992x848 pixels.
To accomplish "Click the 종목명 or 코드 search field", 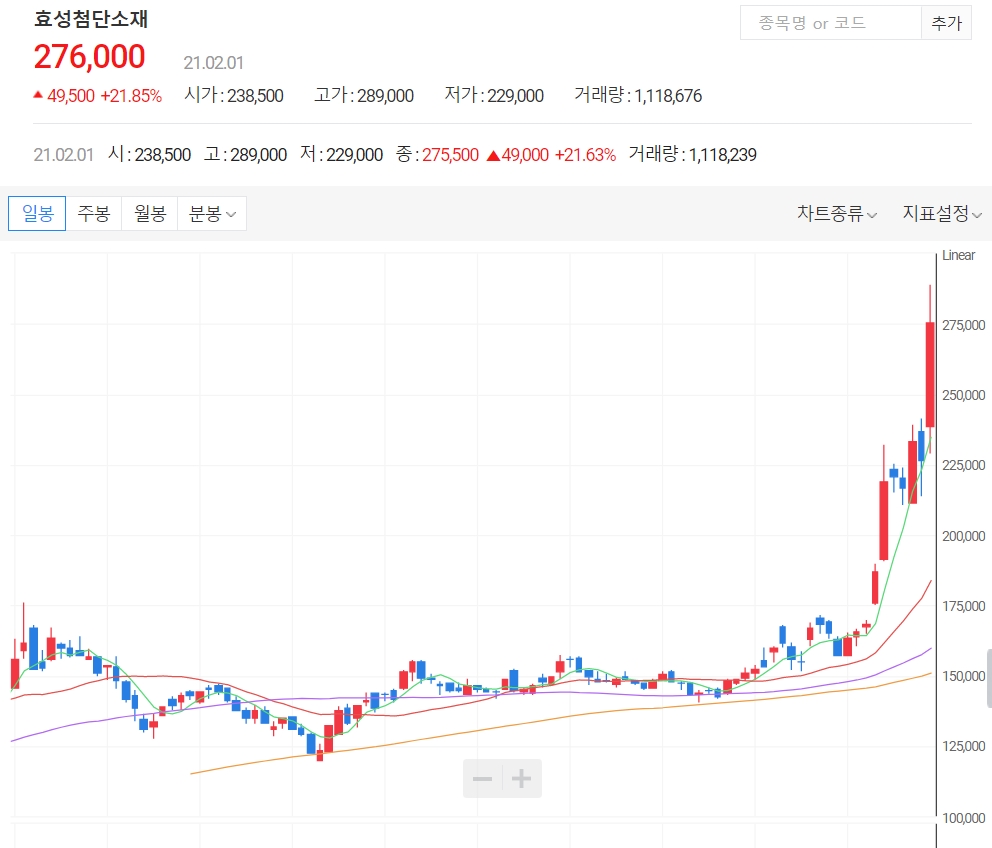I will click(x=831, y=23).
